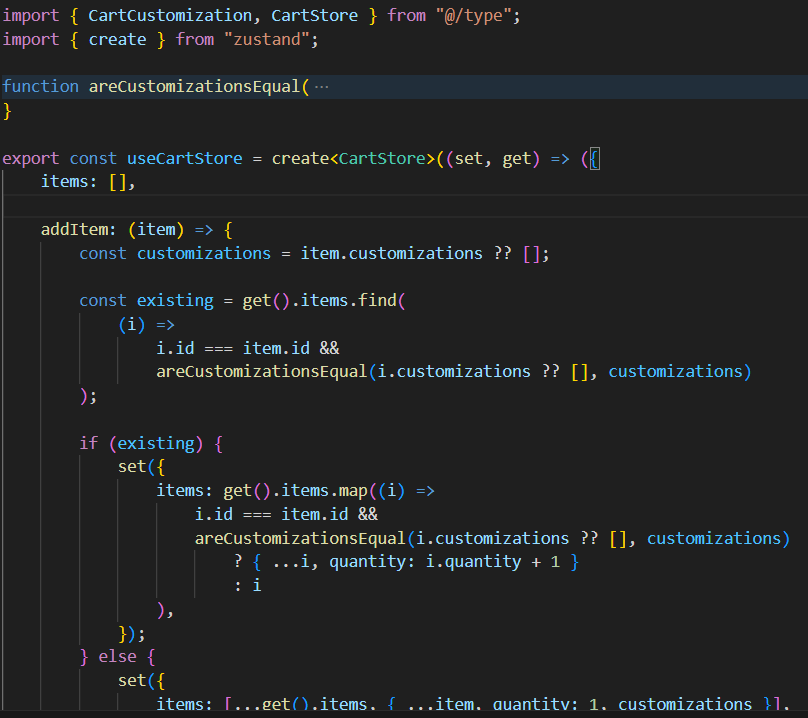Screen dimensions: 808x718
Task: Expand the folded areCustomizationsEqual ellipsis
Action: pos(322,87)
